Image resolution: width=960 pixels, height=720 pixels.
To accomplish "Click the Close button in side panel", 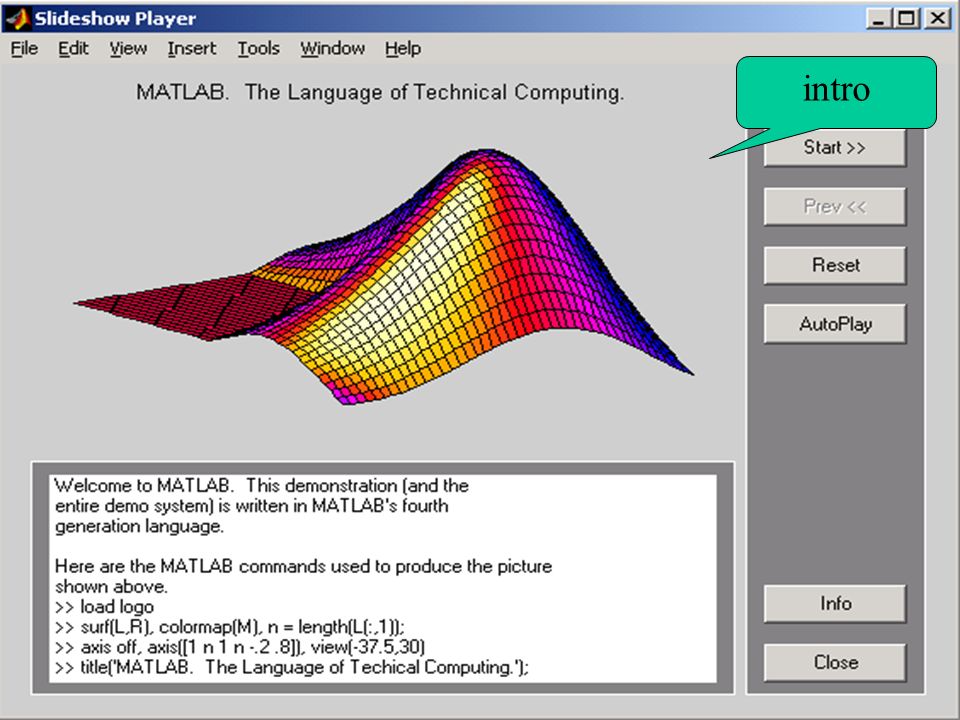I will click(x=834, y=662).
